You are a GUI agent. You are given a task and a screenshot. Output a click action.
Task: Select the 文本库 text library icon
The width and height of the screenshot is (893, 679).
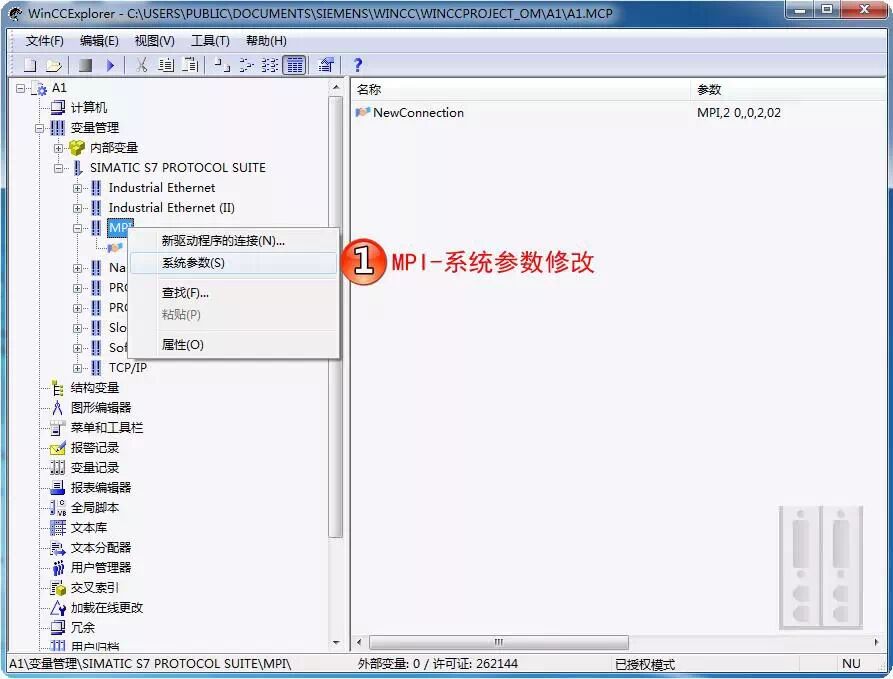pos(58,527)
